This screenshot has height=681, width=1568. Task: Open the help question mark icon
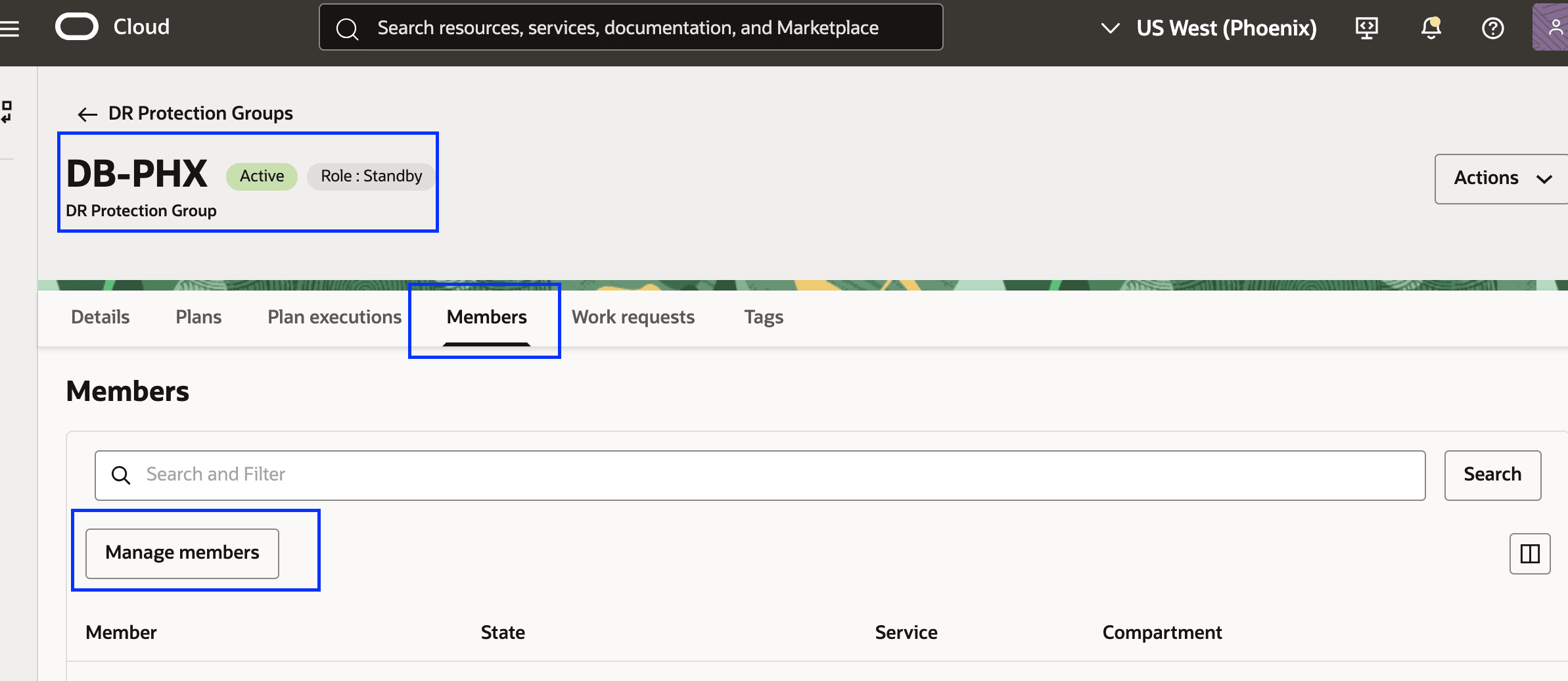pos(1492,28)
